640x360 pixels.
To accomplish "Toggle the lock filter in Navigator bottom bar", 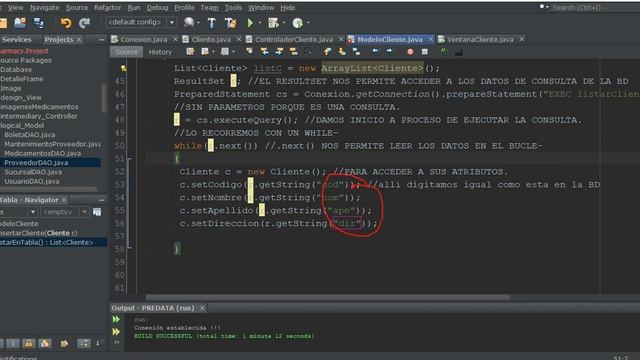I will pos(29,343).
